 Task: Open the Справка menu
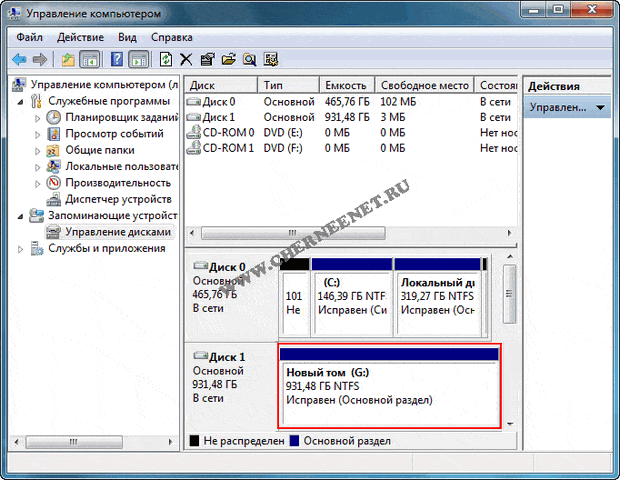point(172,37)
